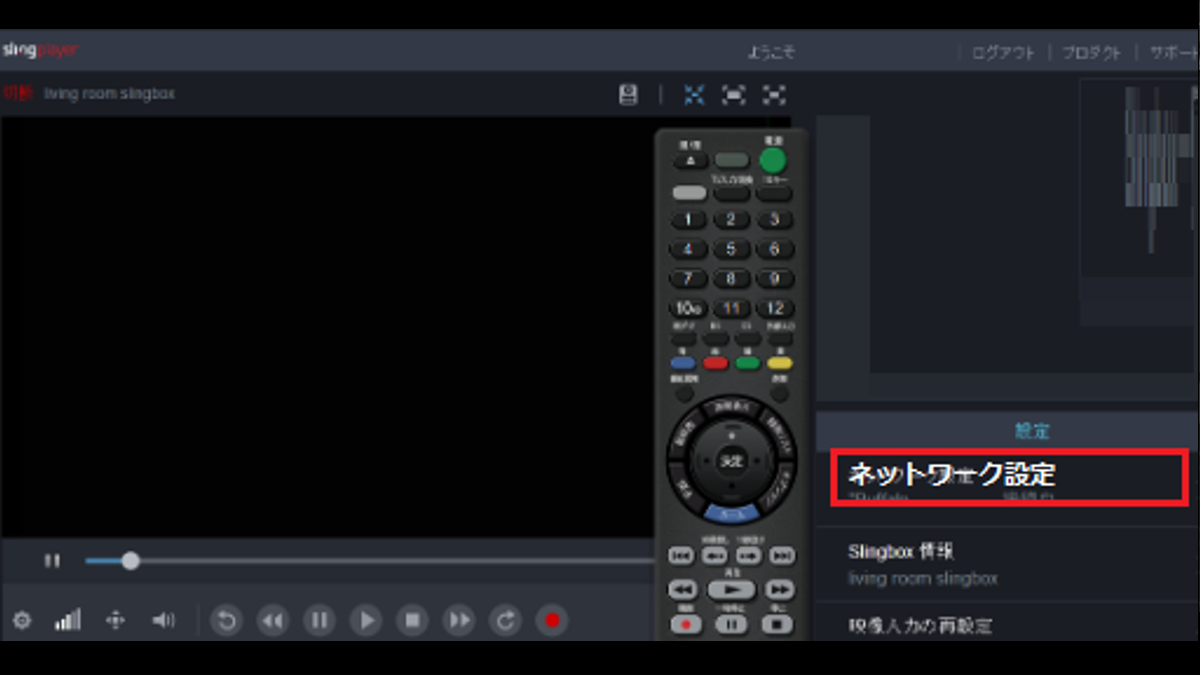Click the living room slingbox device name

[x=109, y=93]
